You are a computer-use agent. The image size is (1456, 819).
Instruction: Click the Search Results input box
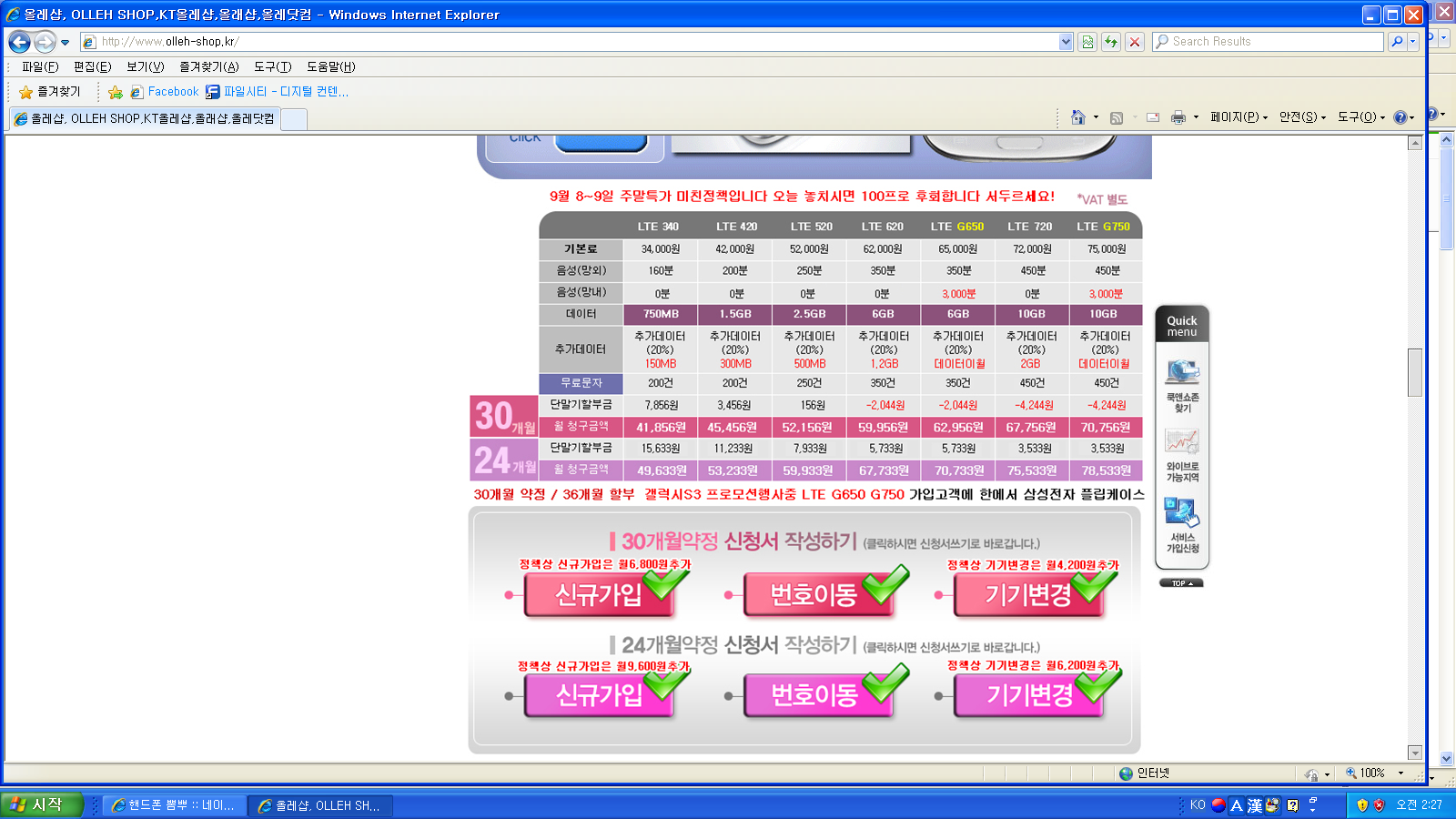[x=1268, y=42]
